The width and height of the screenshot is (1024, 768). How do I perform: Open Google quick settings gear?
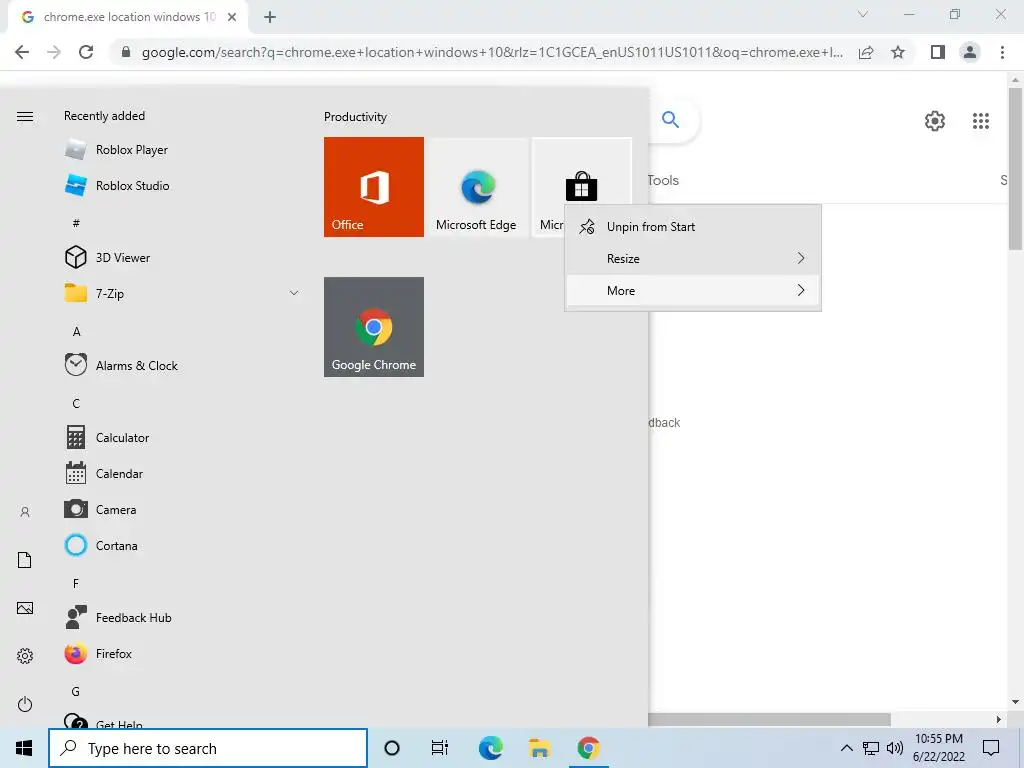[935, 121]
